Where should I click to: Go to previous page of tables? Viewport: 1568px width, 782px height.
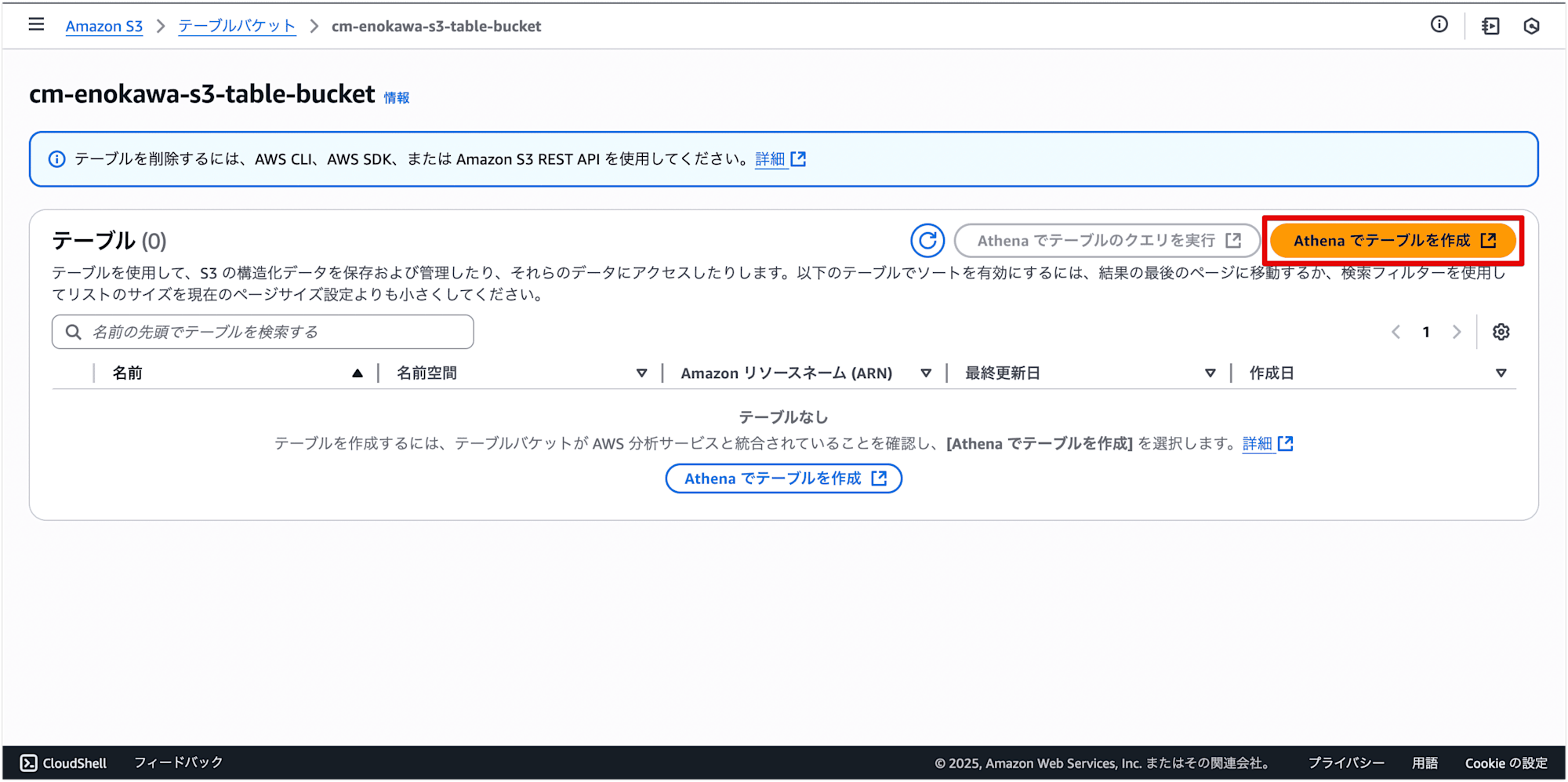click(x=1396, y=332)
